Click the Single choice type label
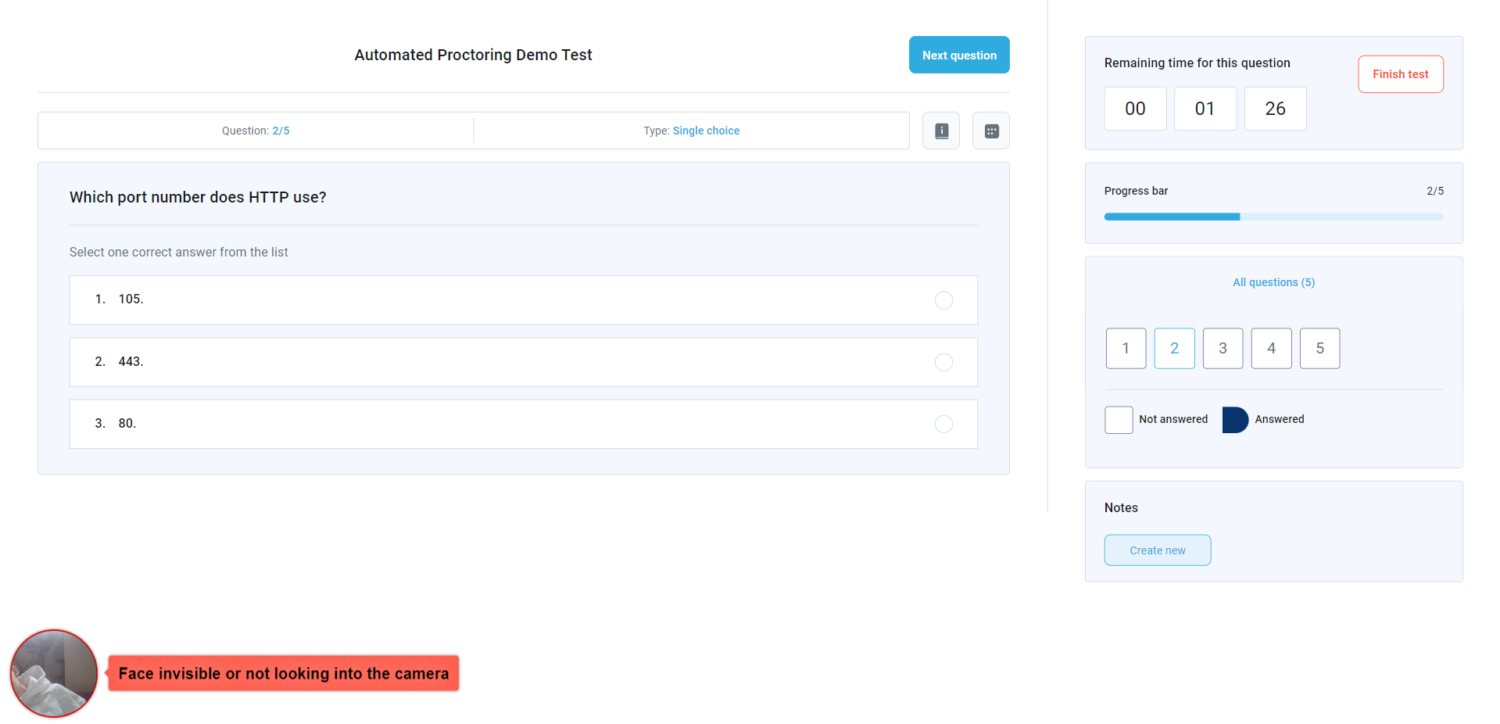This screenshot has height=724, width=1500. (706, 131)
